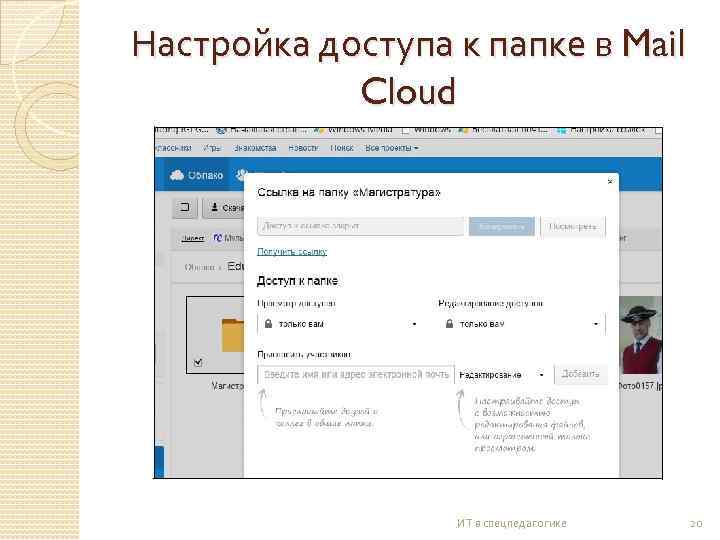Click the people icon next to Облако
Image resolution: width=720 pixels, height=540 pixels.
point(241,175)
